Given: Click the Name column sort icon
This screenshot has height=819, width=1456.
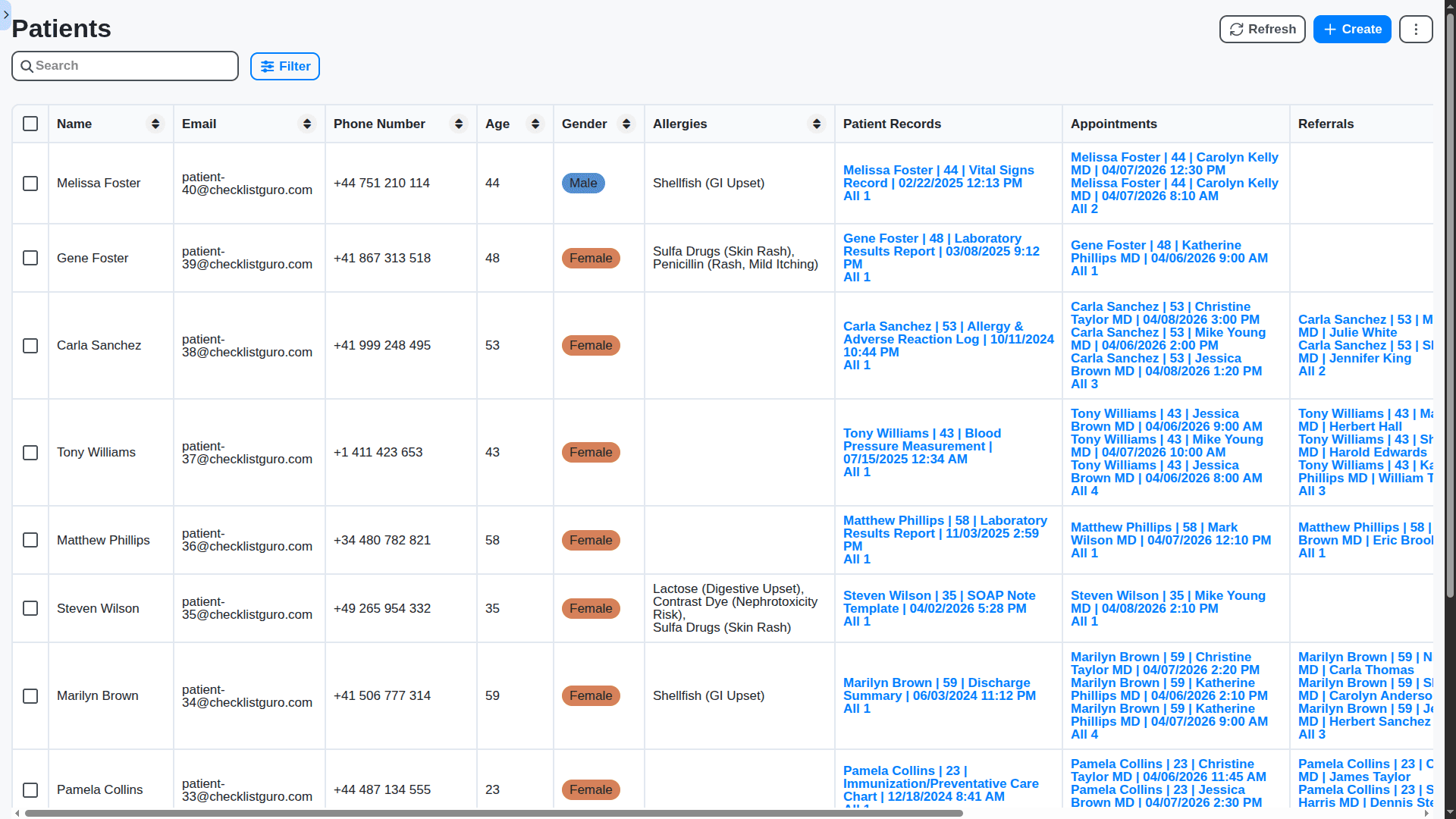Looking at the screenshot, I should point(155,124).
